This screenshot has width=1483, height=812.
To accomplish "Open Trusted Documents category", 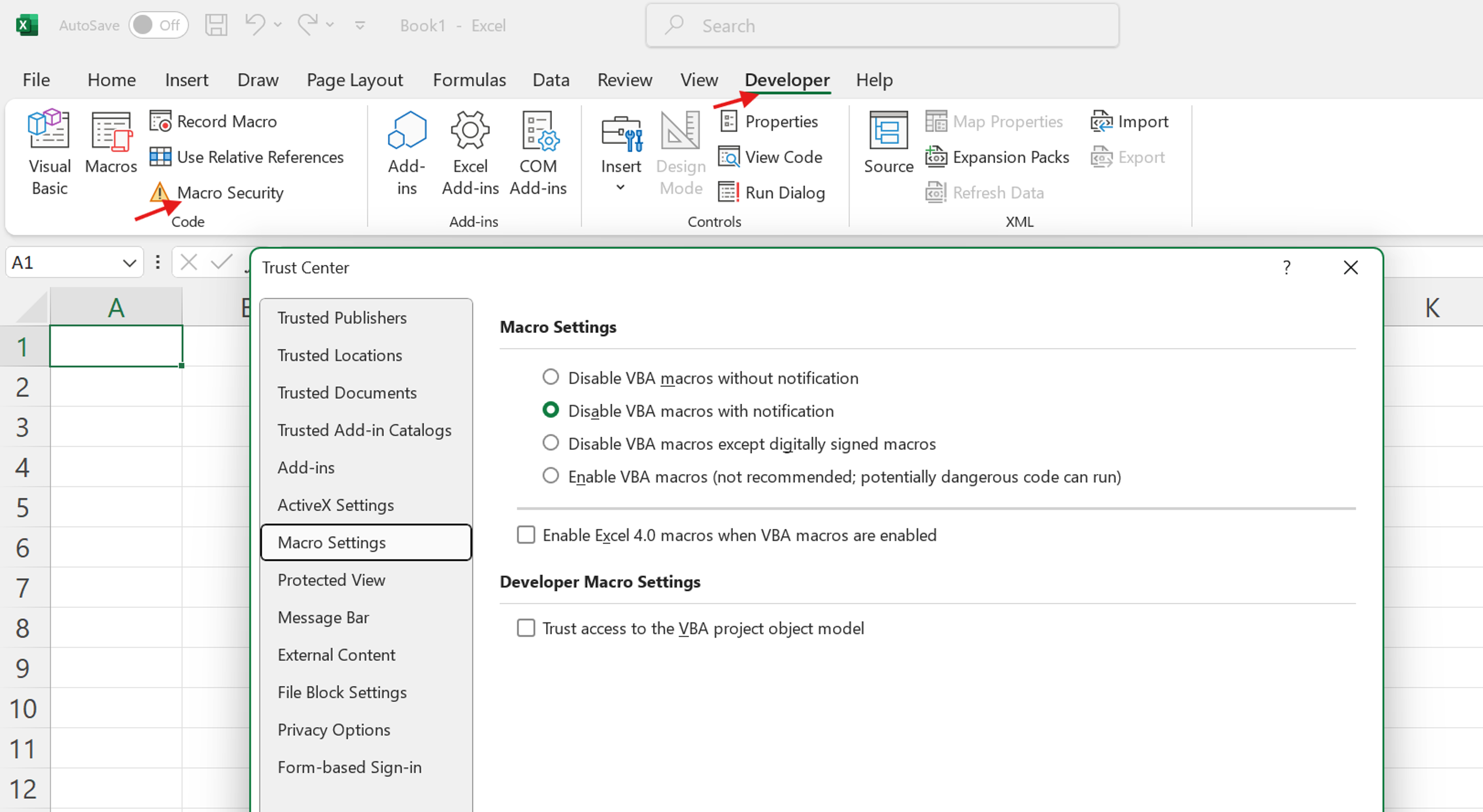I will pyautogui.click(x=366, y=392).
